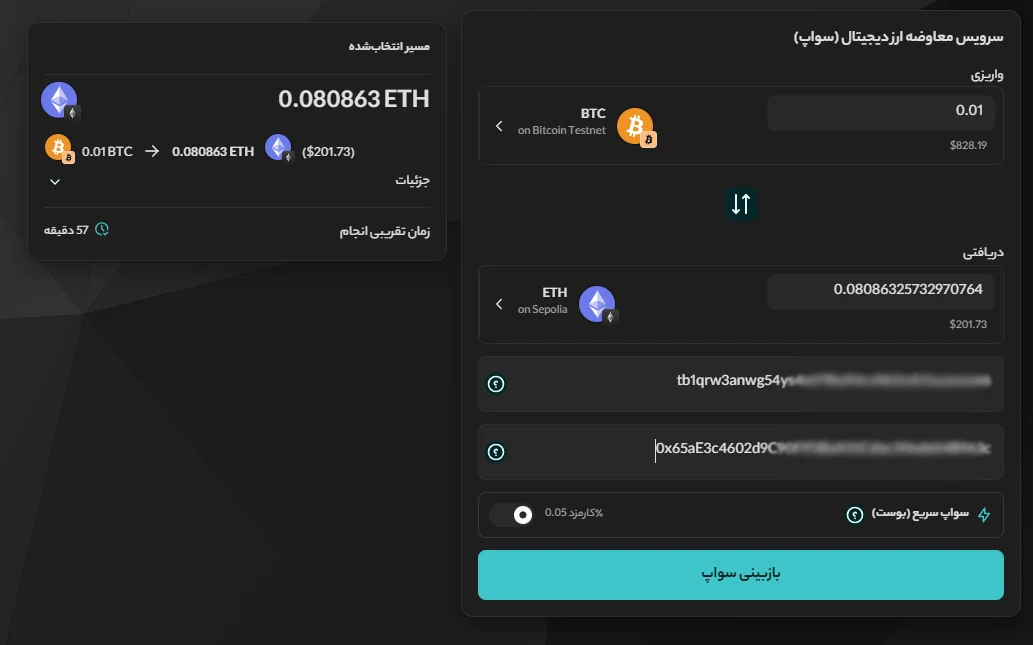Click the review swap button
This screenshot has width=1033, height=645.
point(740,575)
